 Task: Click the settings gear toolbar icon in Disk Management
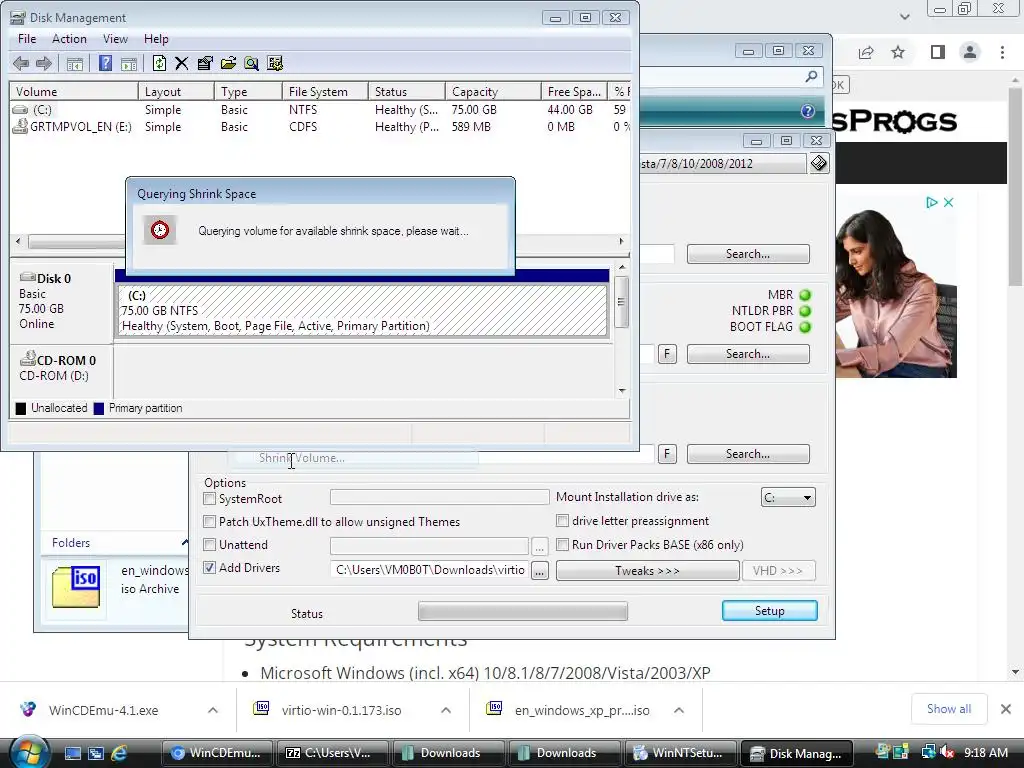(x=275, y=63)
